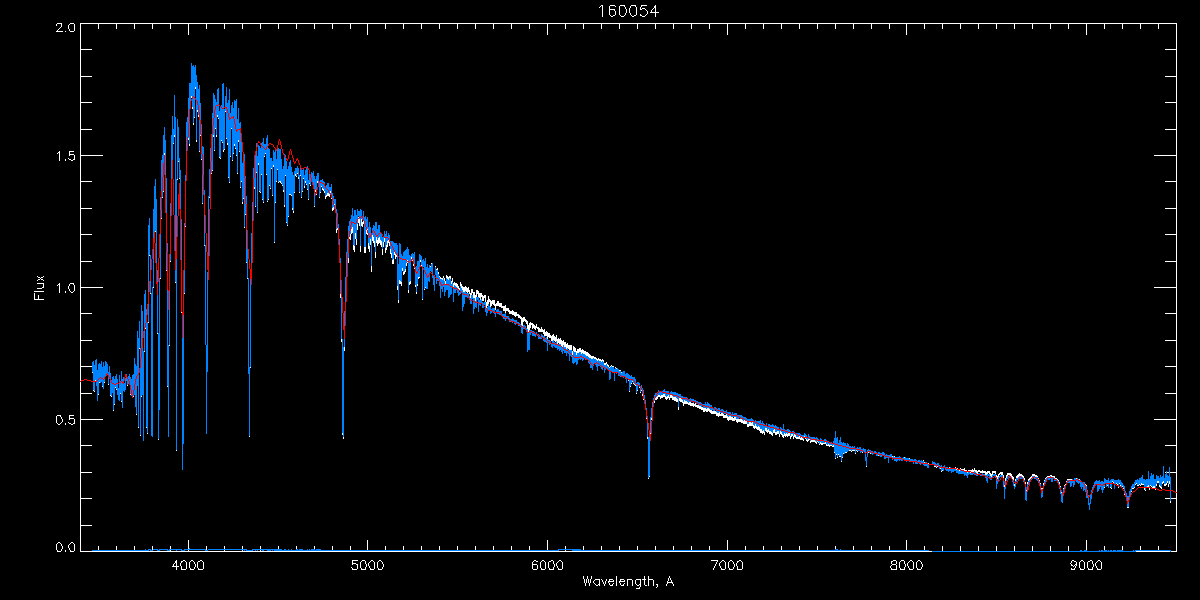Select the Flux y-axis label
This screenshot has height=600, width=1200.
tap(39, 288)
